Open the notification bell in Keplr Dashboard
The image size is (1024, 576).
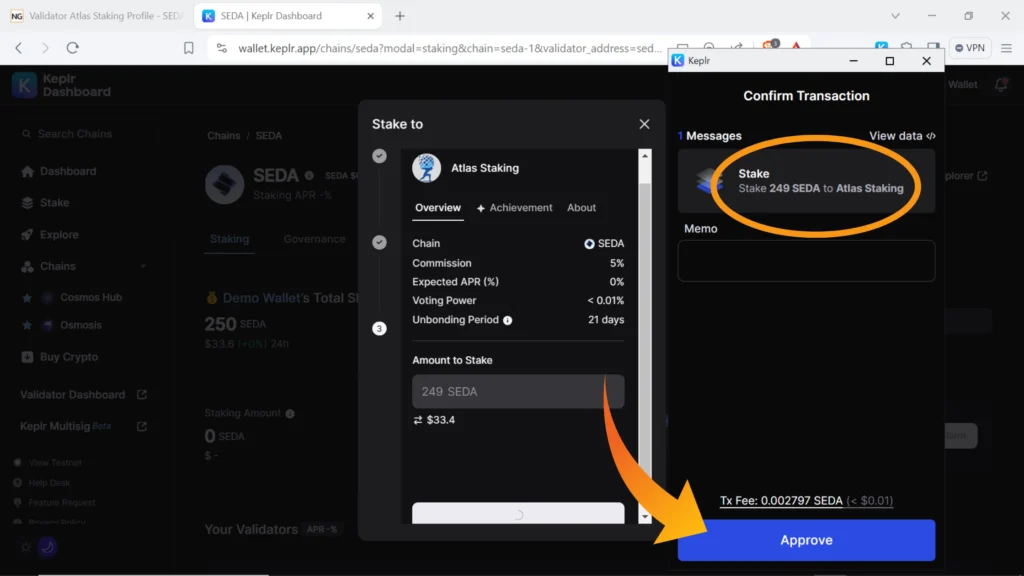point(1001,85)
